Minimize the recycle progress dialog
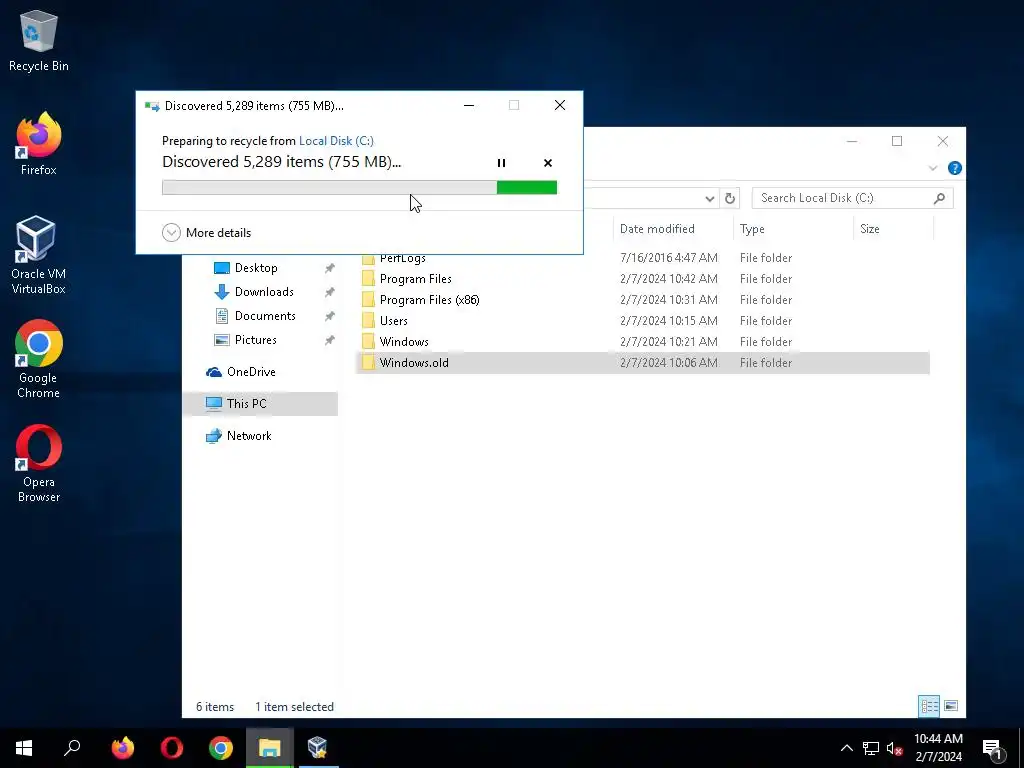This screenshot has height=768, width=1024. (x=469, y=105)
